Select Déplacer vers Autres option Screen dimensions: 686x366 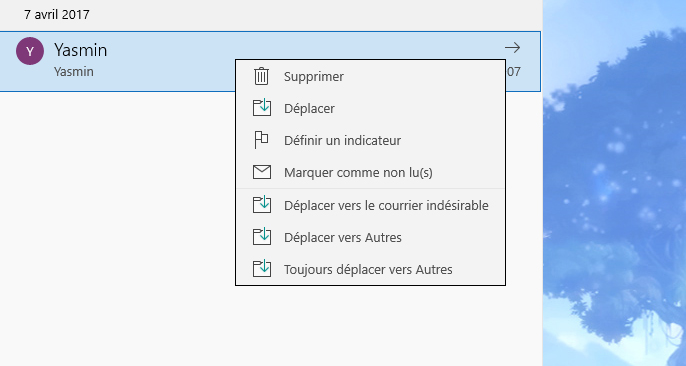pyautogui.click(x=371, y=237)
